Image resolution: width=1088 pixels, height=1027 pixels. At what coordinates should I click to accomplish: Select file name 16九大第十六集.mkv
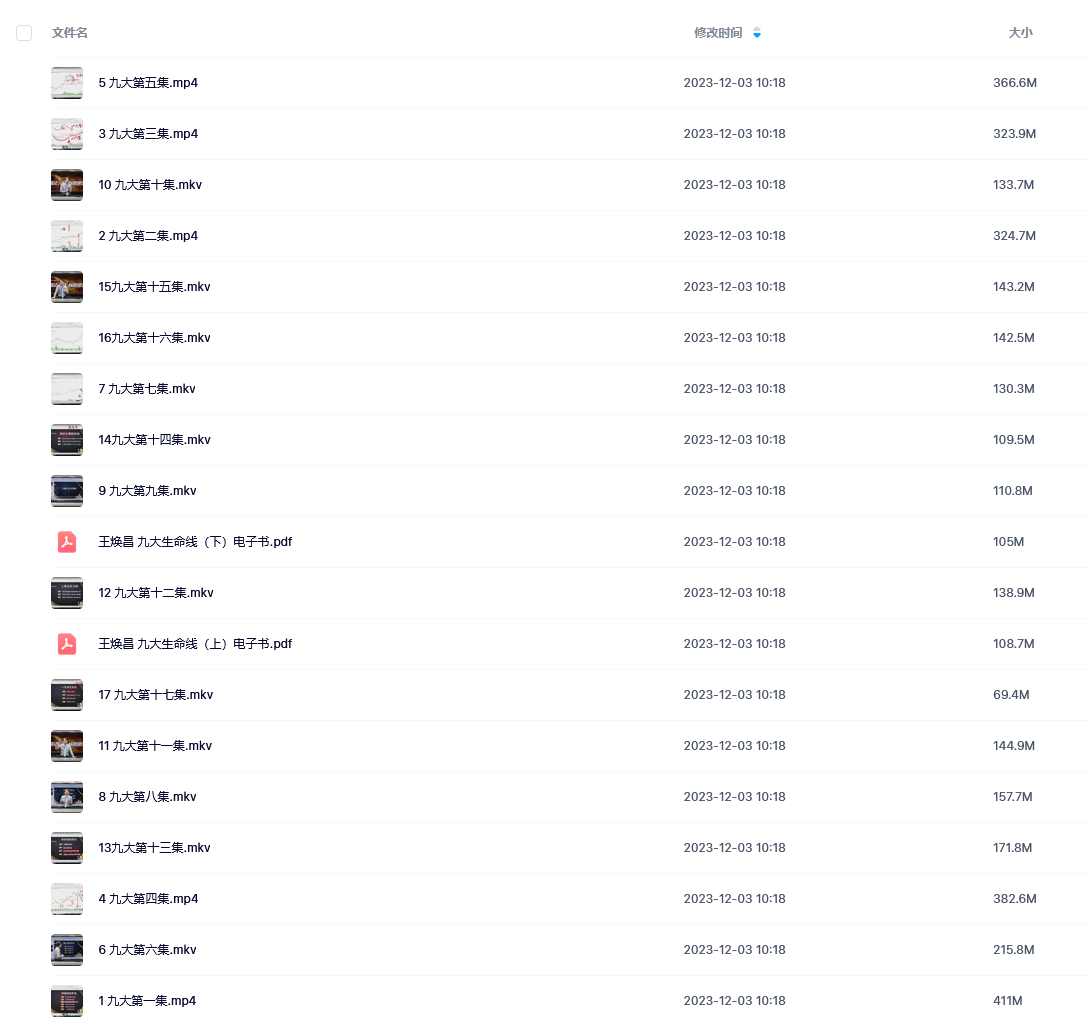[x=154, y=338]
